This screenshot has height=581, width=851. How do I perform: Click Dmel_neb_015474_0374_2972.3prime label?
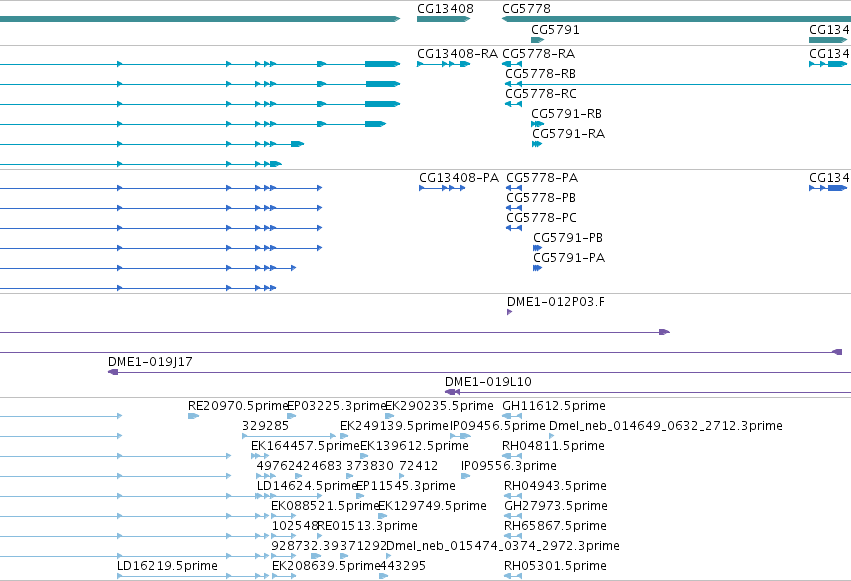pos(503,546)
